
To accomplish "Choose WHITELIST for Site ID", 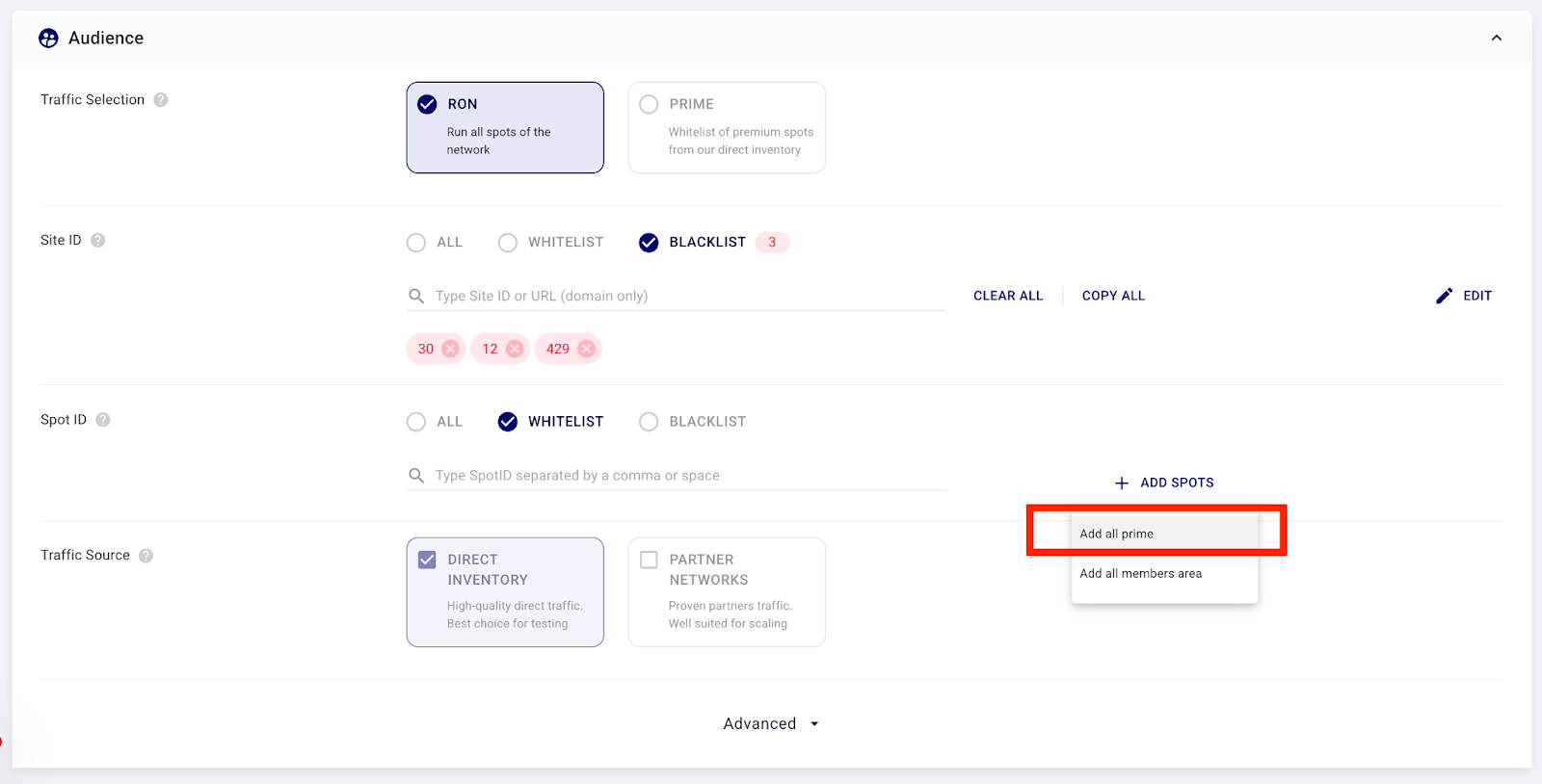I will point(508,243).
